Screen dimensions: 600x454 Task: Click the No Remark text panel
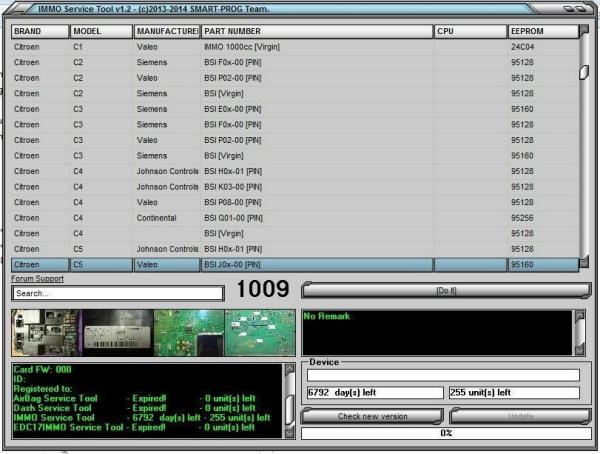438,333
